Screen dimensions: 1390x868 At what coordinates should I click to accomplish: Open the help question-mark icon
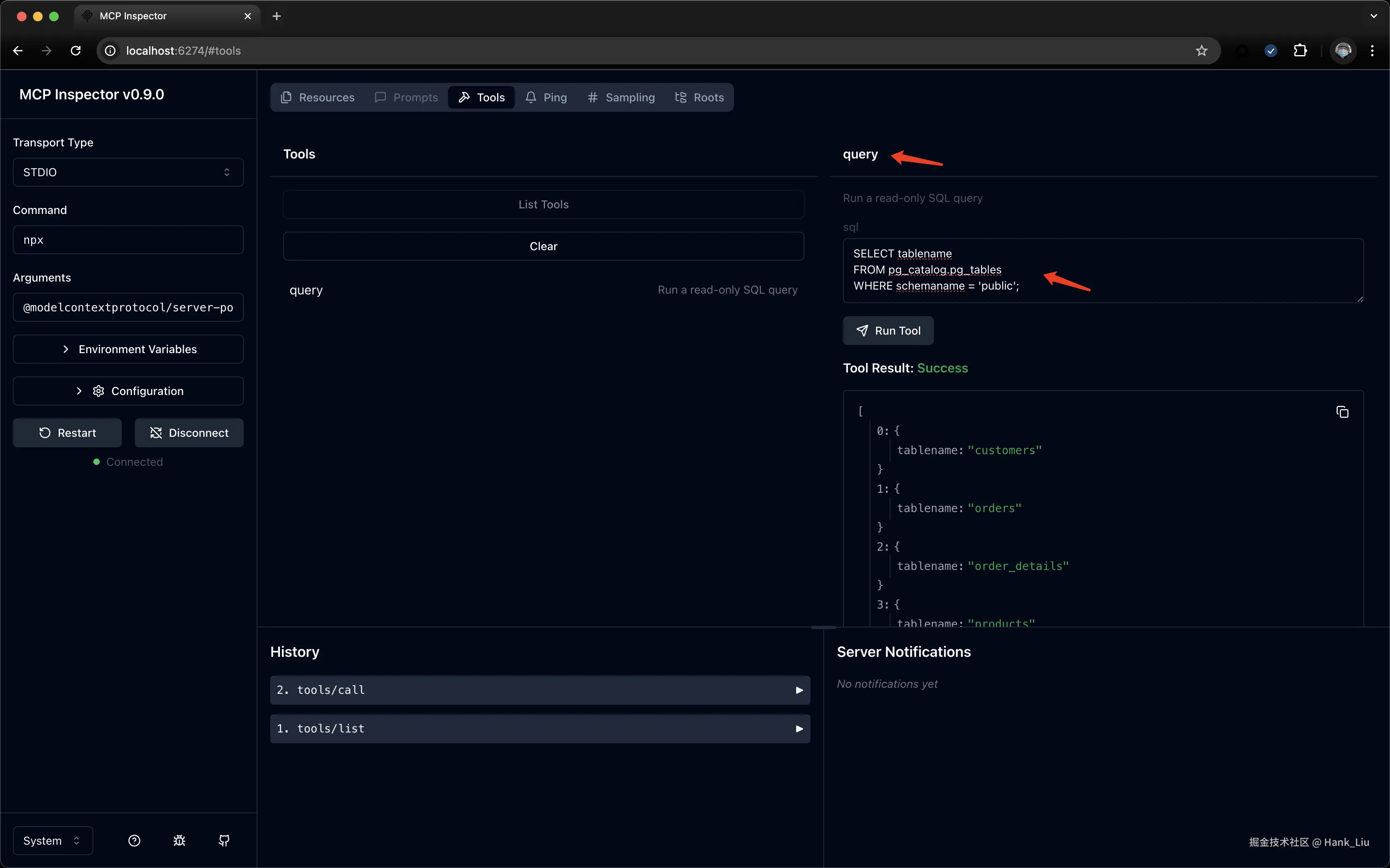click(x=134, y=840)
